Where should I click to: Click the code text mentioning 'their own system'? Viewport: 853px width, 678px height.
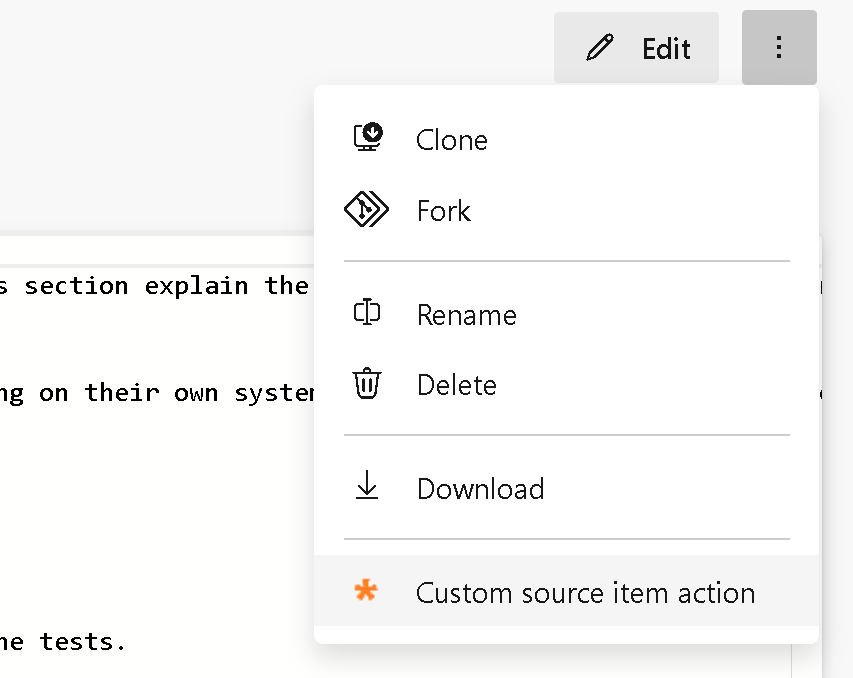pos(160,392)
